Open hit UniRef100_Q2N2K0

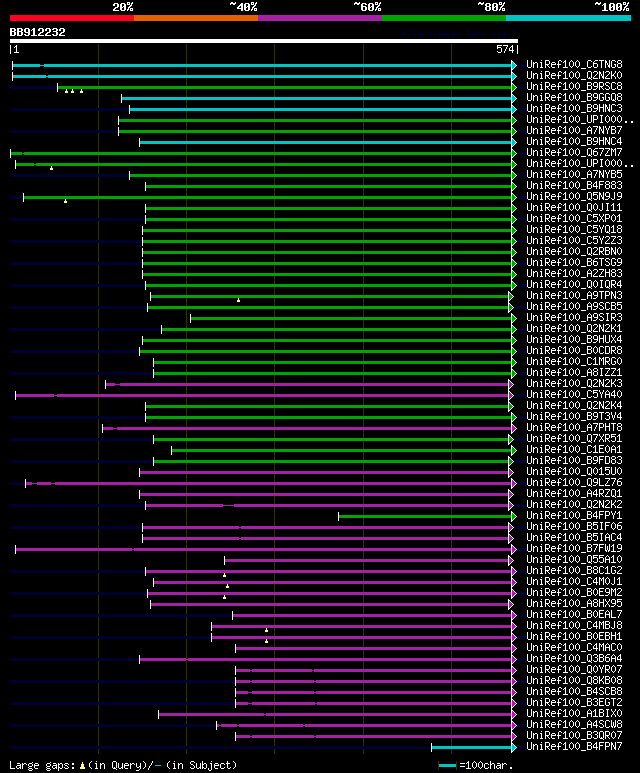pos(574,75)
